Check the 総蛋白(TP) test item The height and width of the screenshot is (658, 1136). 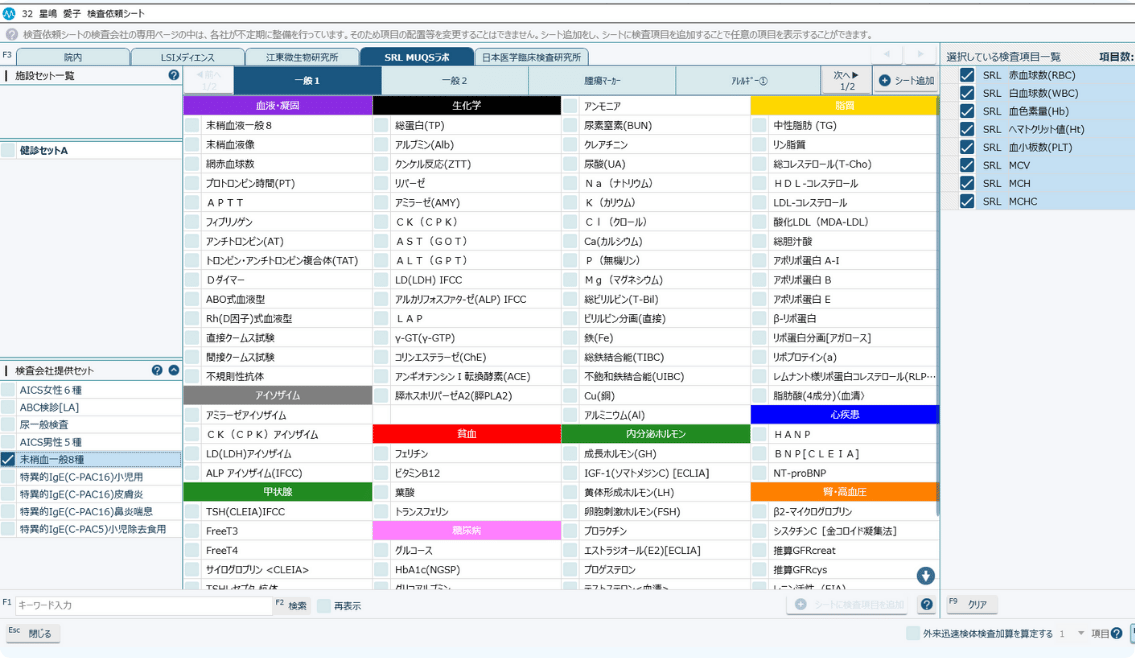click(x=381, y=125)
